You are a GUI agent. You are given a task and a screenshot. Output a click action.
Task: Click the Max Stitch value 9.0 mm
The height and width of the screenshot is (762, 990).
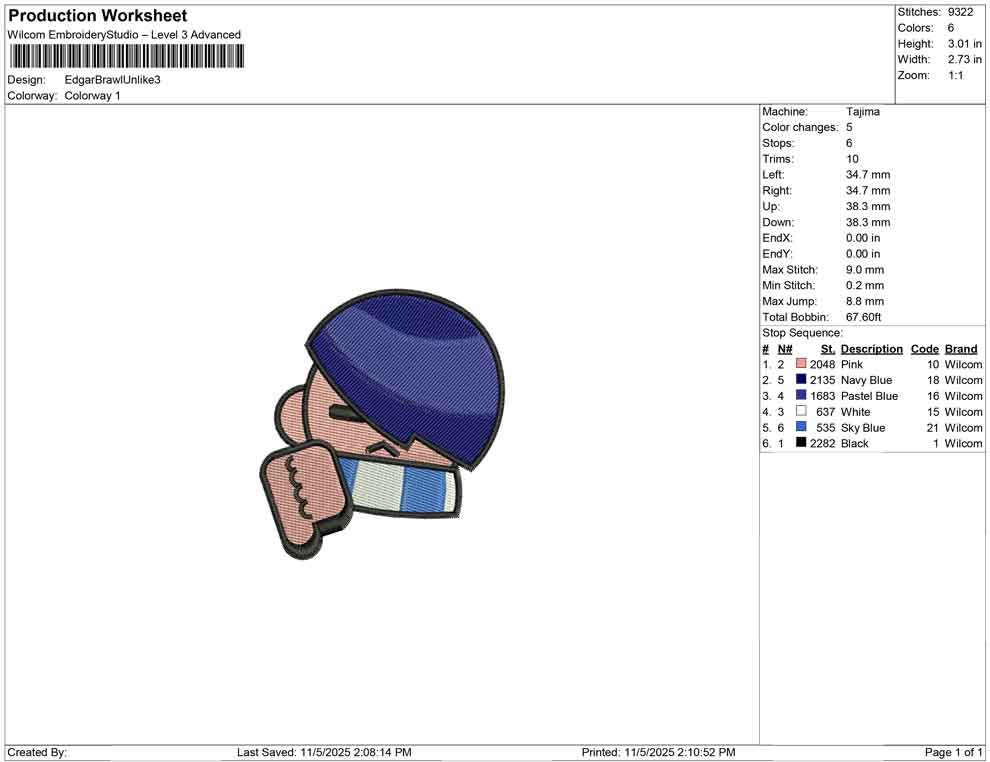click(x=865, y=270)
